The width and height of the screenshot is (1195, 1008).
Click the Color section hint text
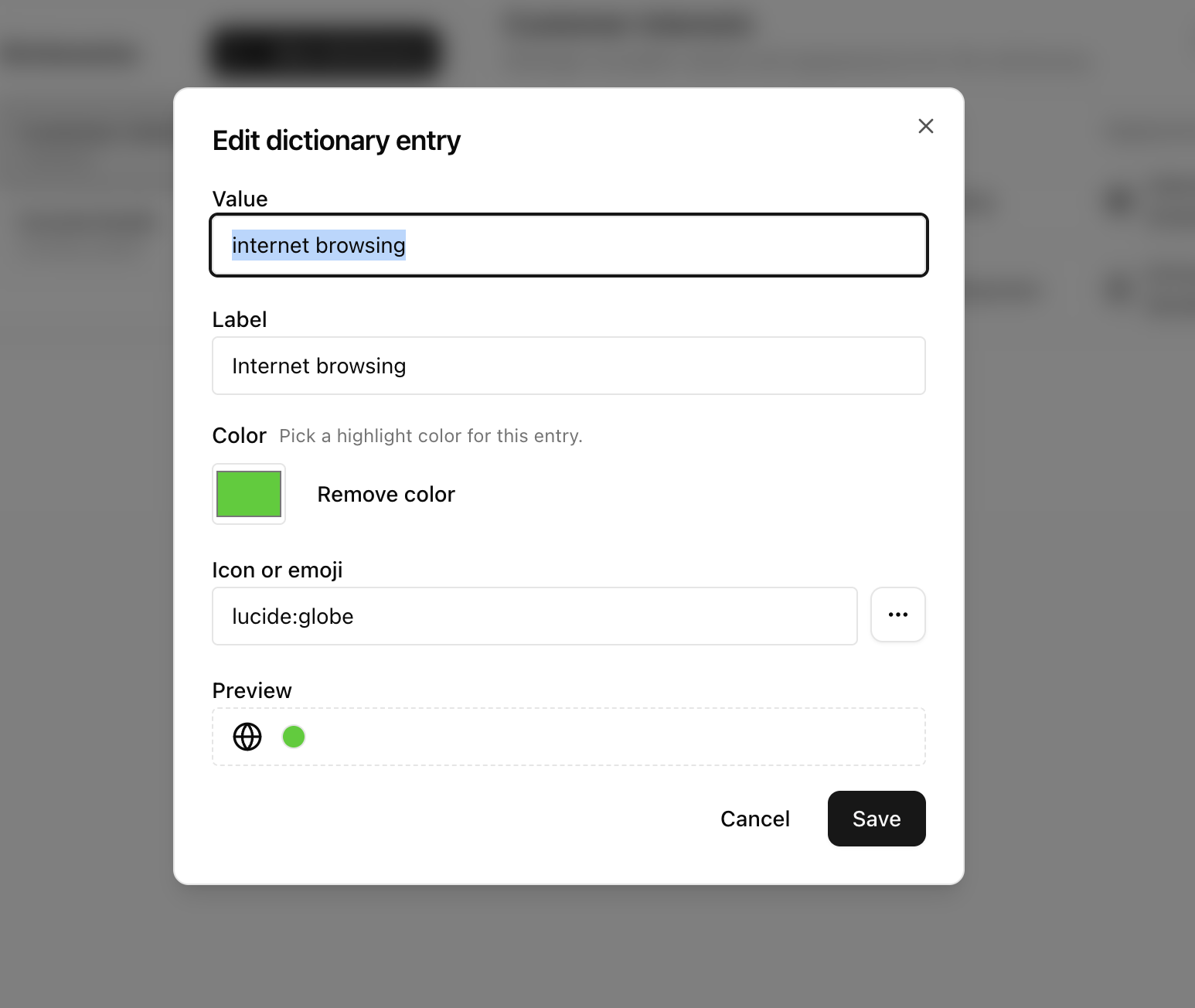(x=431, y=436)
